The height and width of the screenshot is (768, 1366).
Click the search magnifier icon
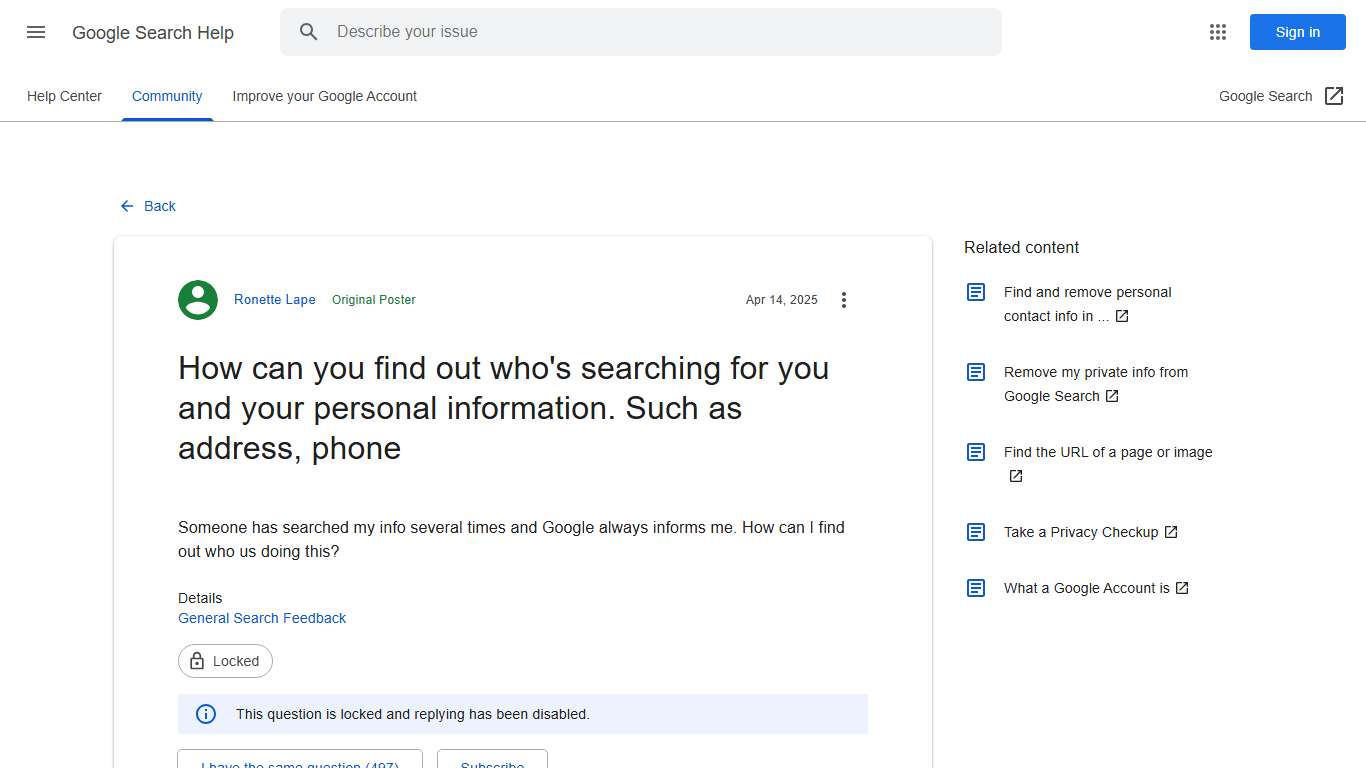click(x=309, y=31)
